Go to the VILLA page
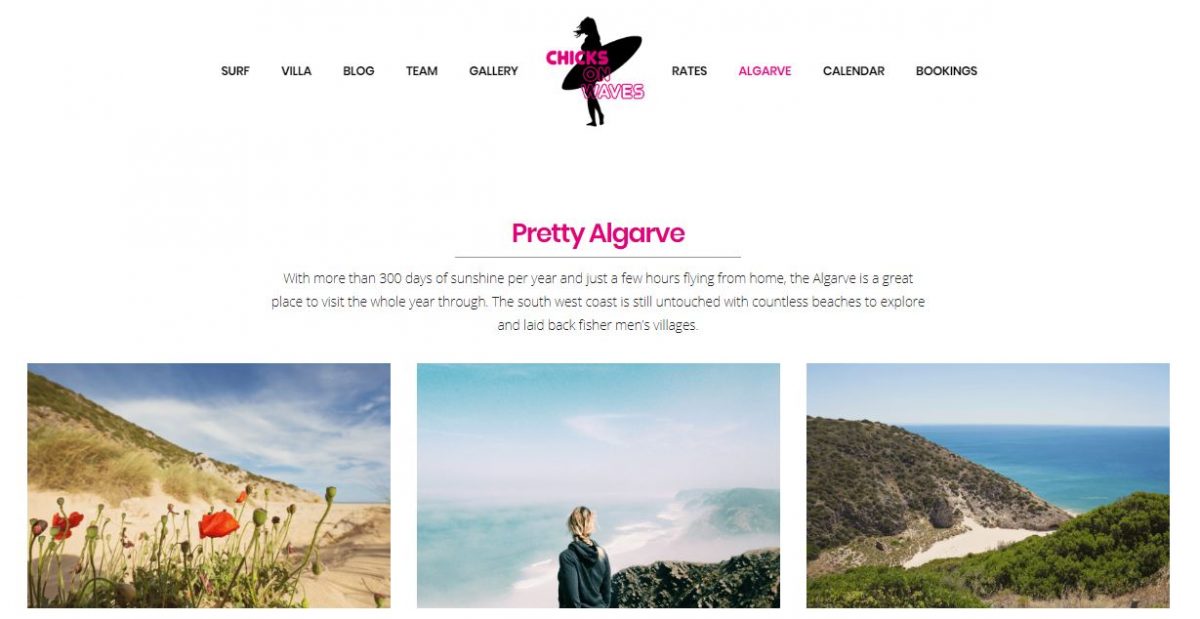The width and height of the screenshot is (1200, 619). pyautogui.click(x=296, y=71)
